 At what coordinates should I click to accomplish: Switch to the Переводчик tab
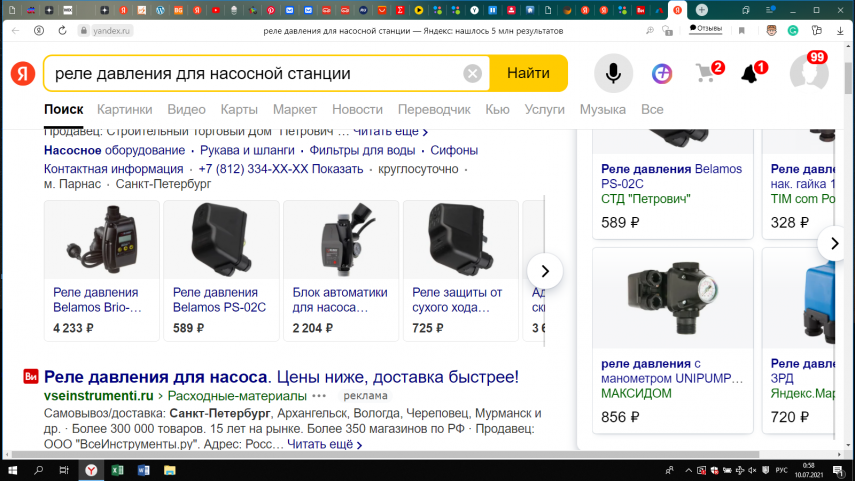pyautogui.click(x=434, y=109)
